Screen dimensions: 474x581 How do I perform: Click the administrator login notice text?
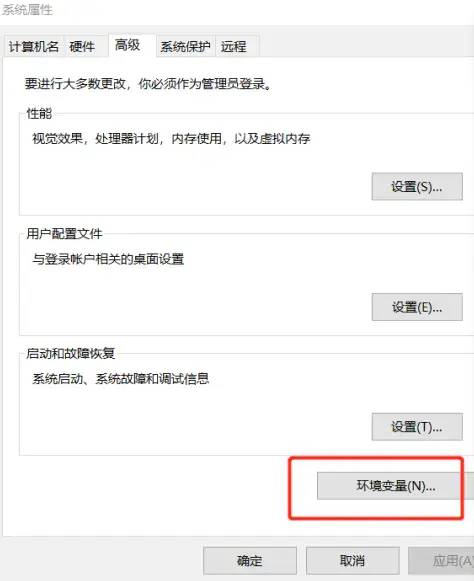coord(149,84)
